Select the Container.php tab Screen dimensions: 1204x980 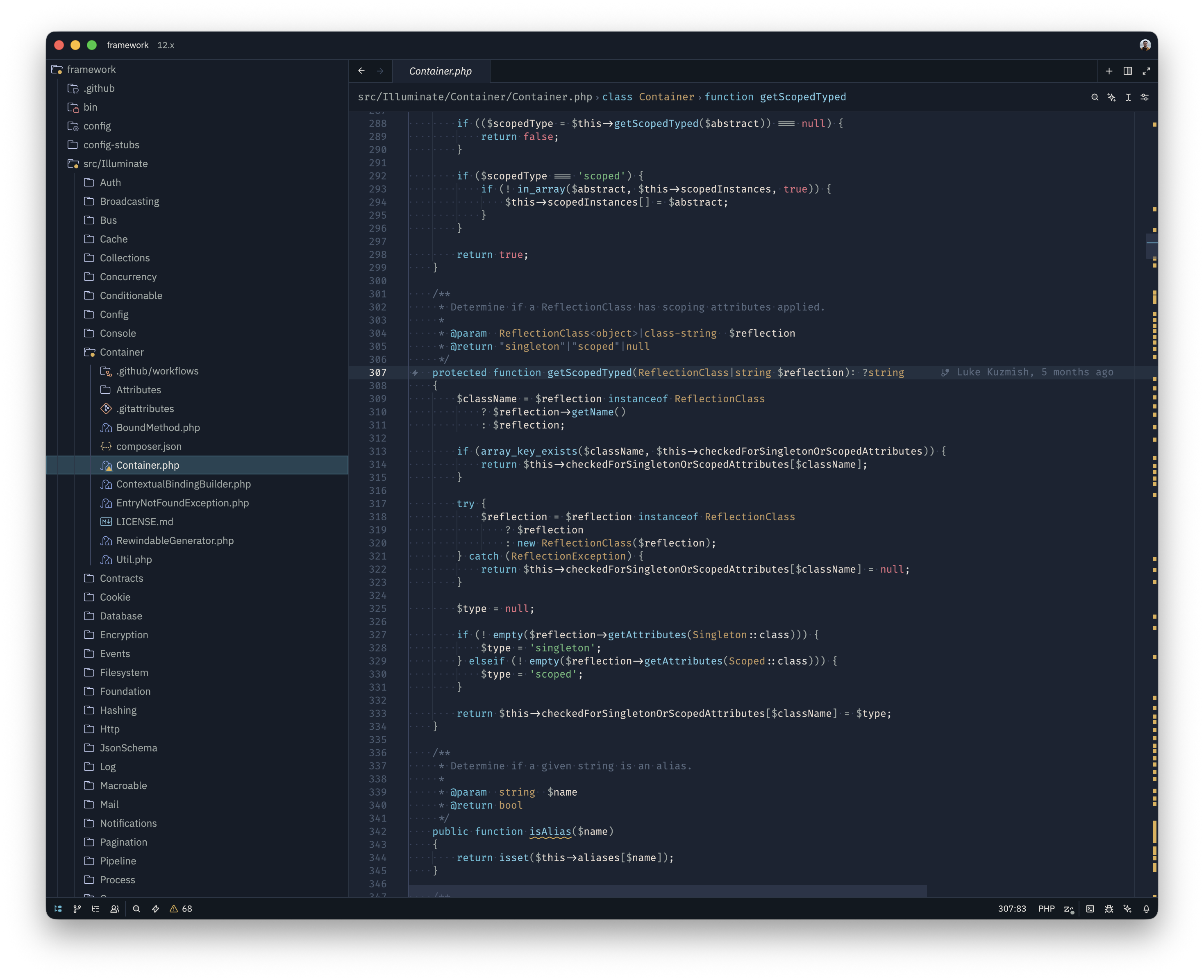pos(441,71)
